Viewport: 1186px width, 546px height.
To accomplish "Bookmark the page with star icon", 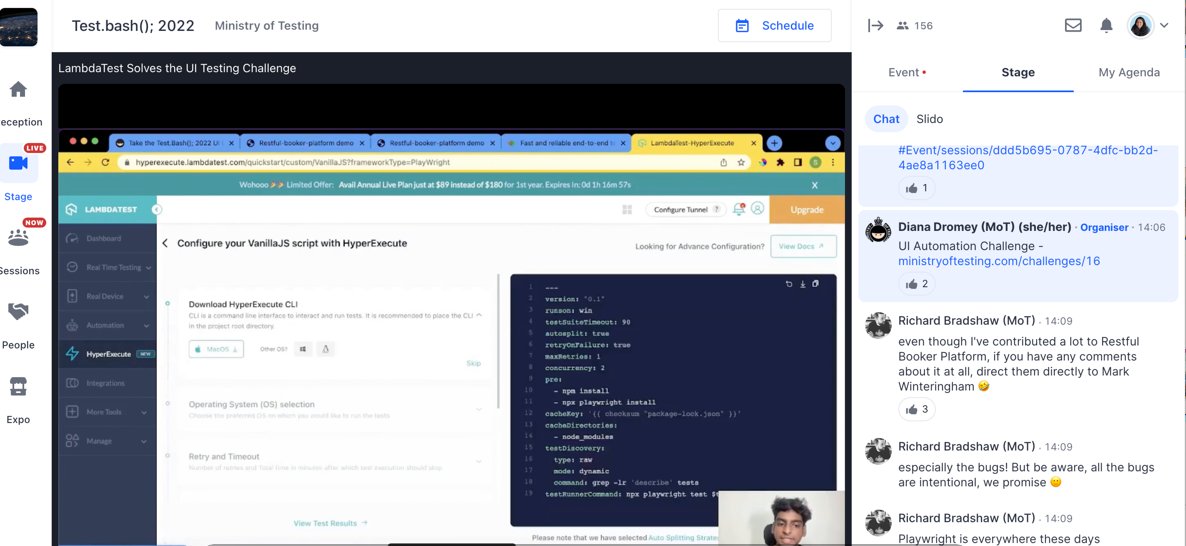I will pyautogui.click(x=741, y=163).
